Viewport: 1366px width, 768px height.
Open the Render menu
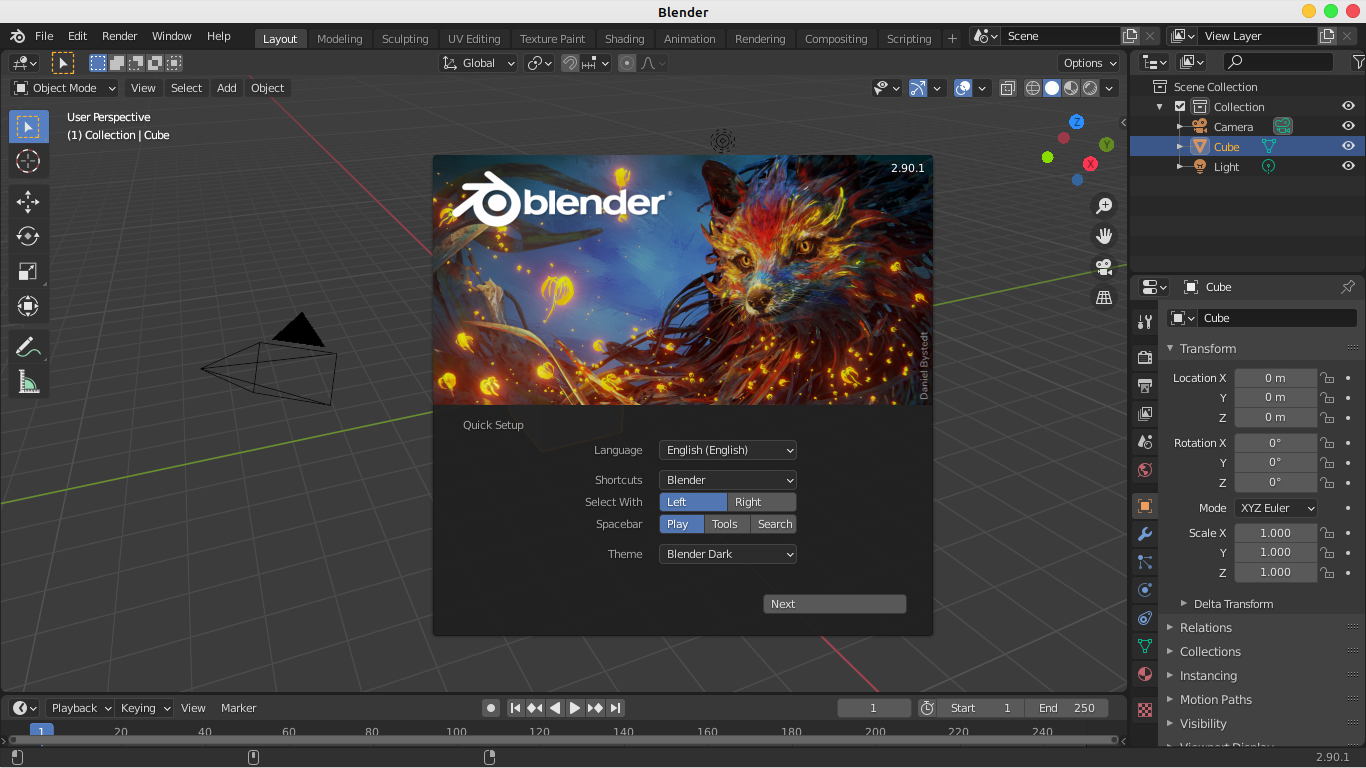pos(119,36)
